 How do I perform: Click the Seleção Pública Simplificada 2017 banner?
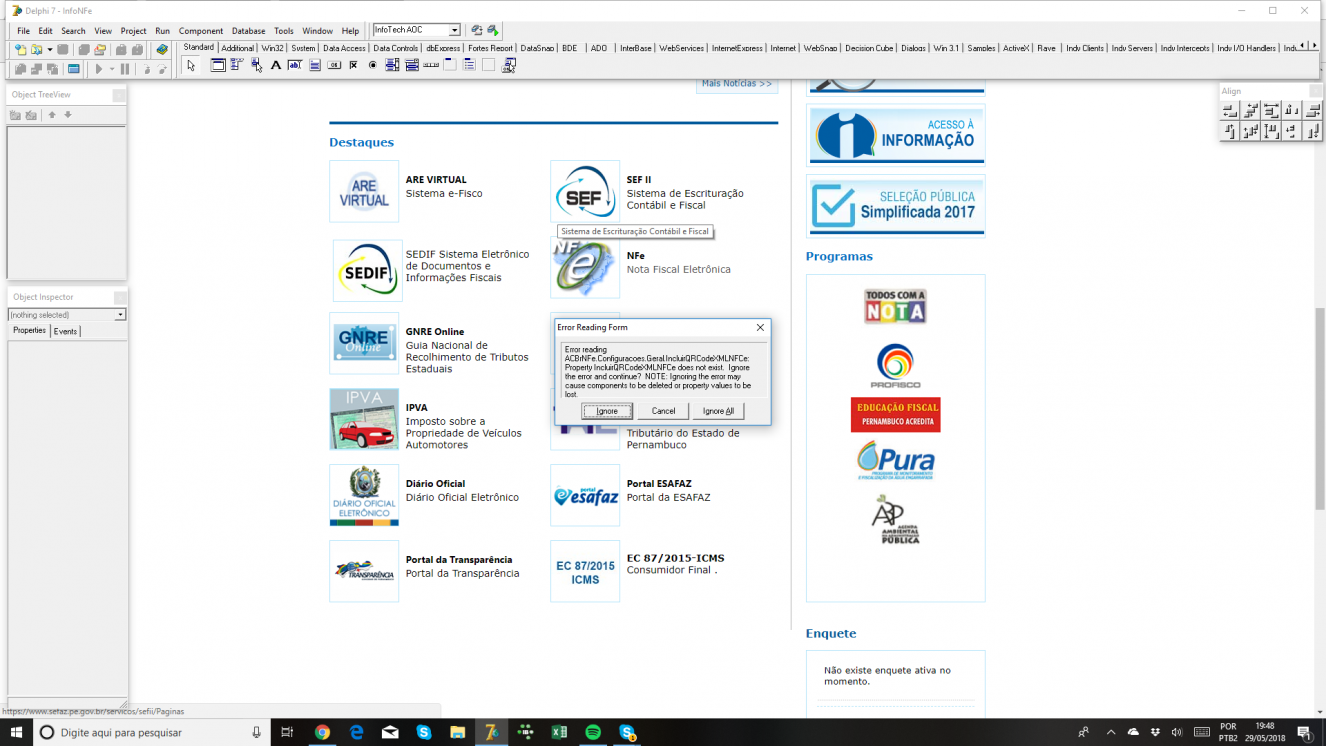click(896, 205)
